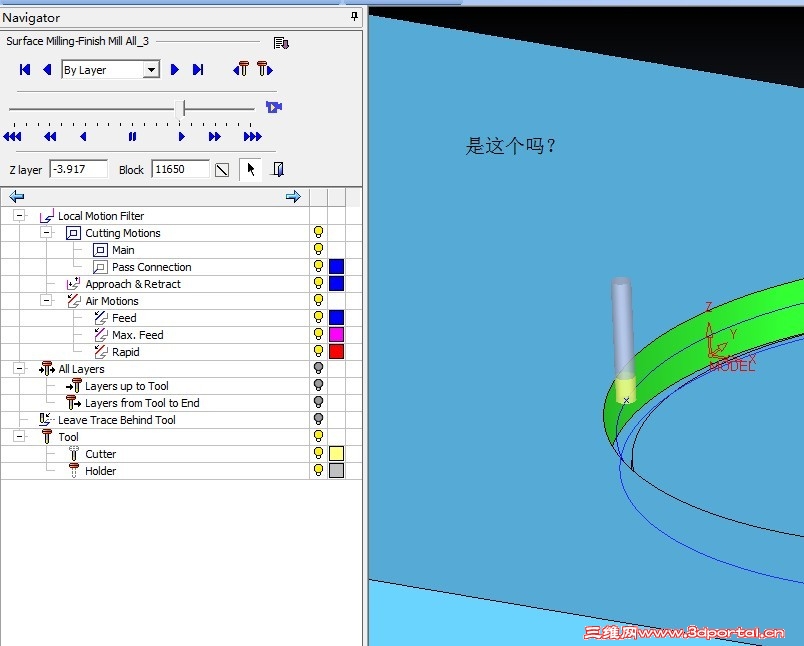Viewport: 804px width, 646px height.
Task: Toggle Air Motions visibility bulb
Action: [x=318, y=300]
